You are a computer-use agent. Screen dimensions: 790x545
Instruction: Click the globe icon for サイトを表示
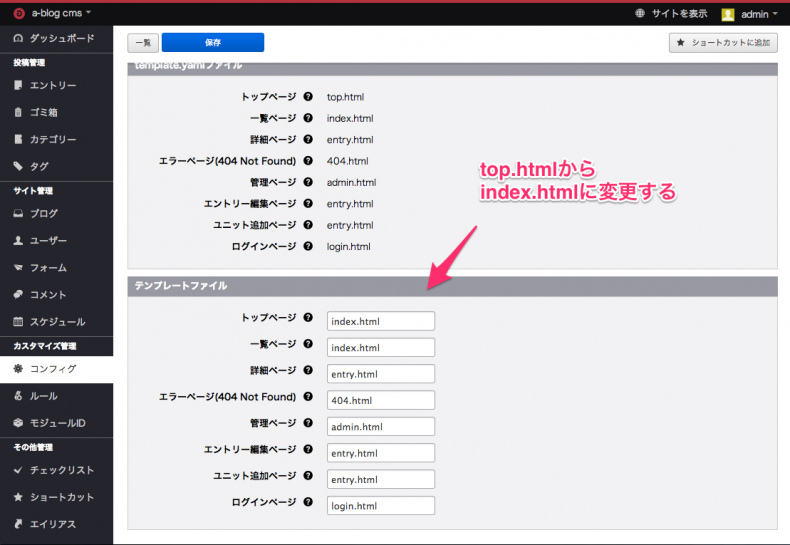[x=640, y=14]
